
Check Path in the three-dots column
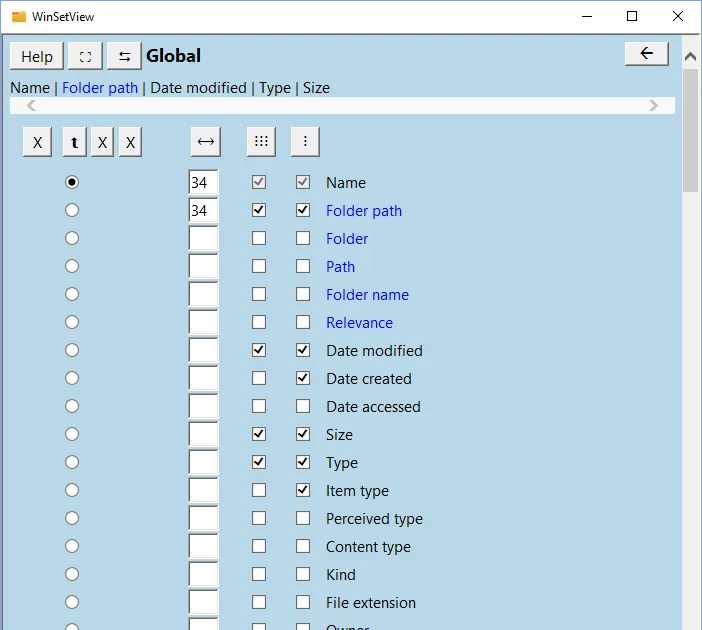click(303, 266)
